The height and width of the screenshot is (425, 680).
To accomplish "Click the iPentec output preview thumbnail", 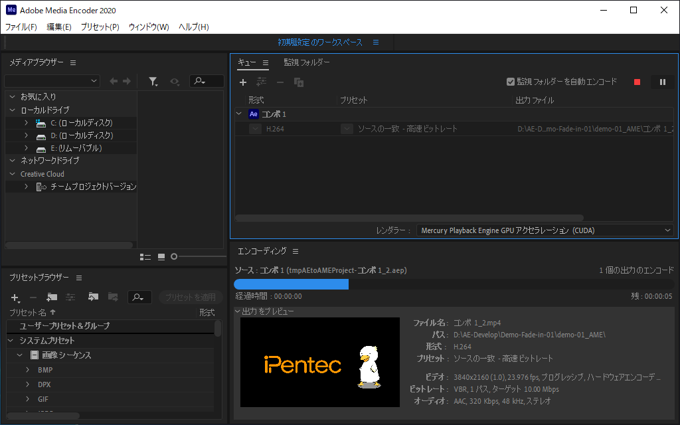I will (x=320, y=362).
